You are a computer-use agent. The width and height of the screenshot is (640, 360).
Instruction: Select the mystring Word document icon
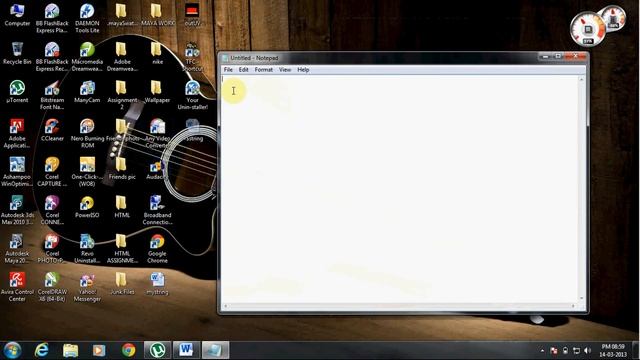[x=157, y=283]
